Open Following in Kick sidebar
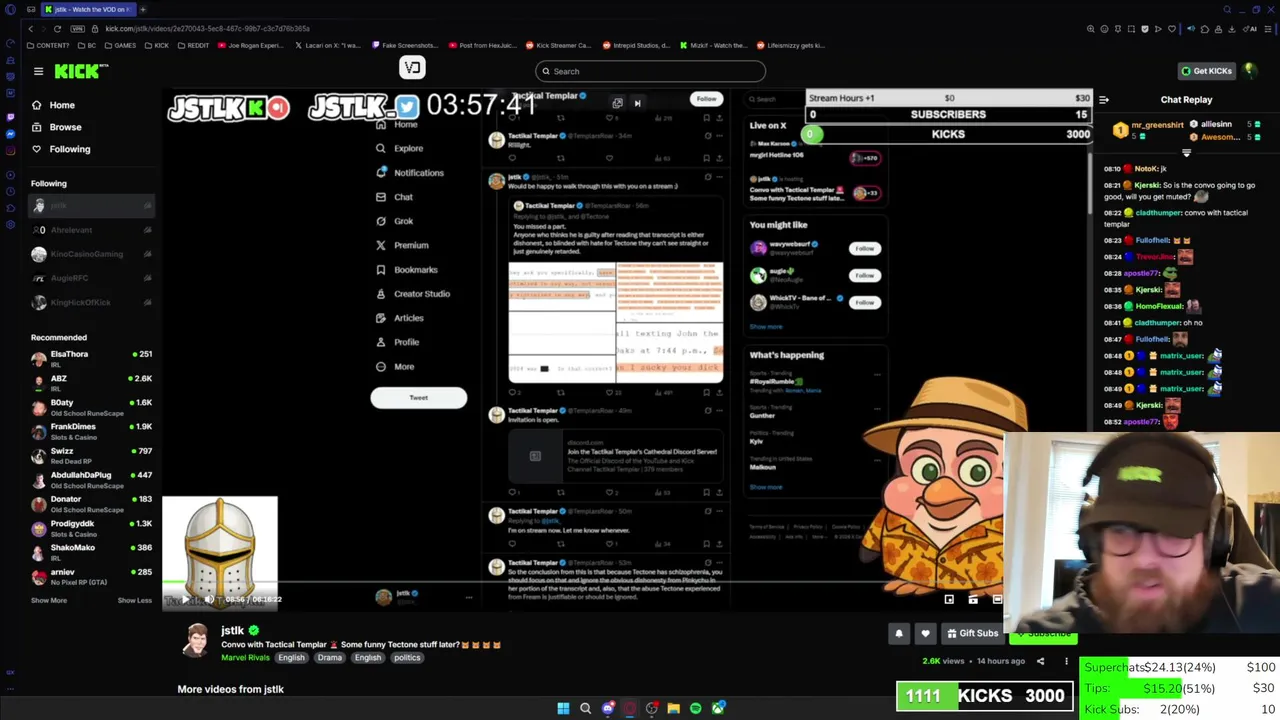 click(x=60, y=149)
